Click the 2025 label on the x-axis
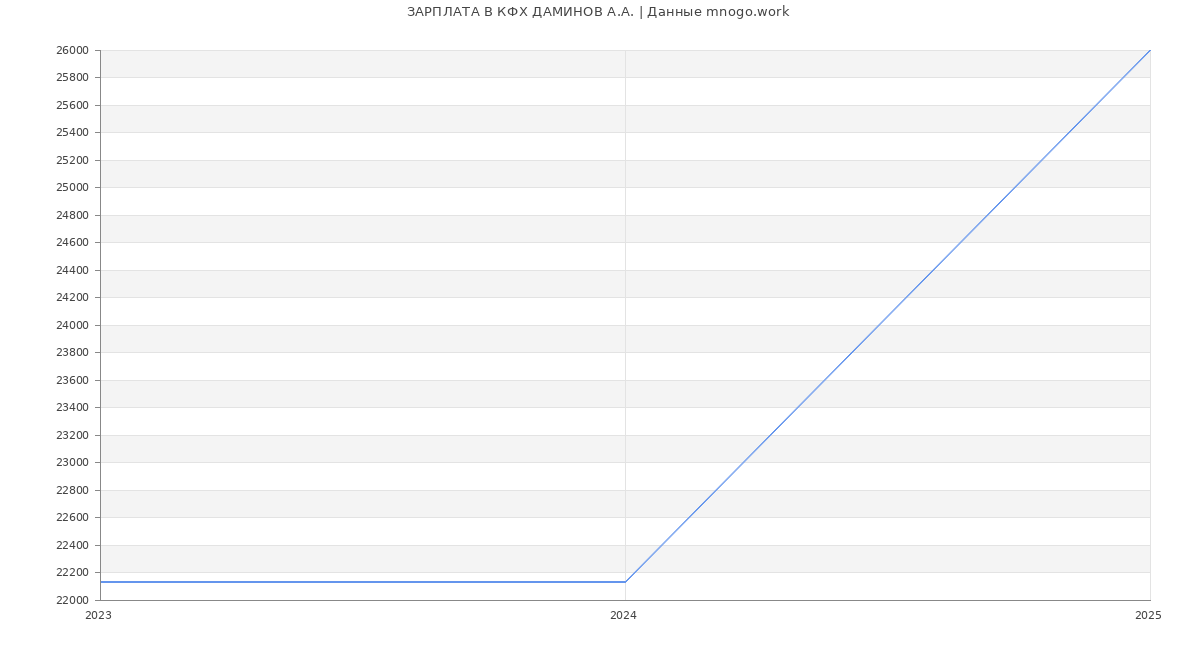Screen dimensions: 1200x650 tap(1148, 616)
